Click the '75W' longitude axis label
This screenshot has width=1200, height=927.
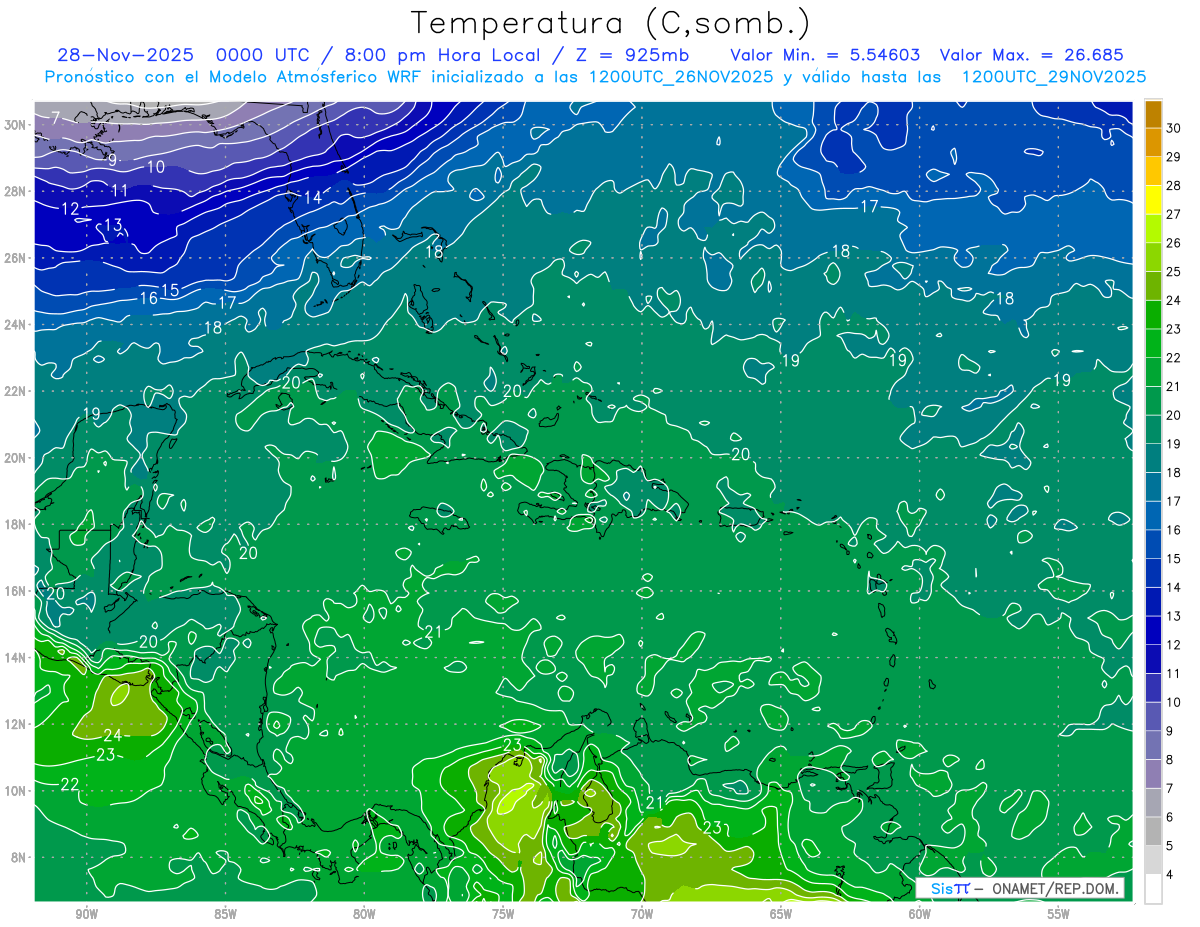point(503,914)
